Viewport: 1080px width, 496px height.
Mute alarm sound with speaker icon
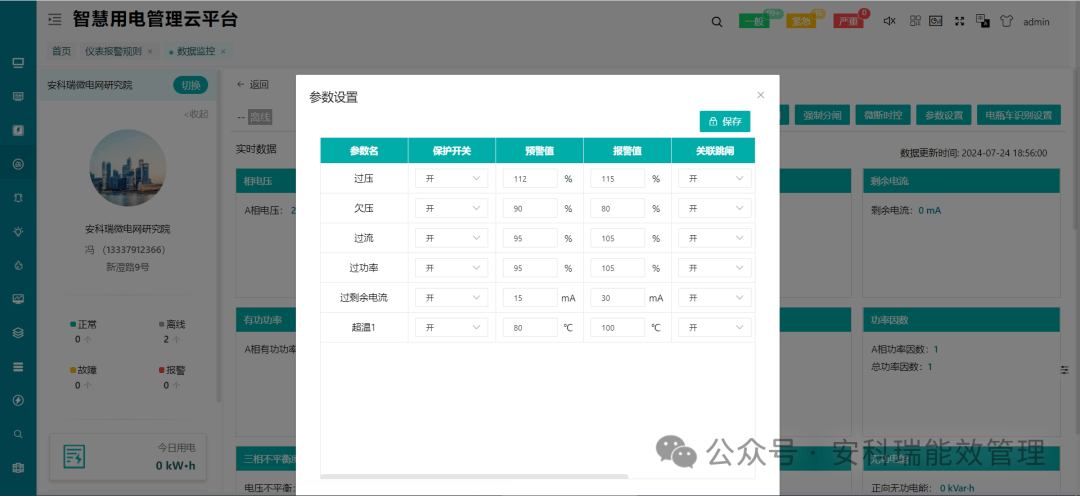[889, 21]
